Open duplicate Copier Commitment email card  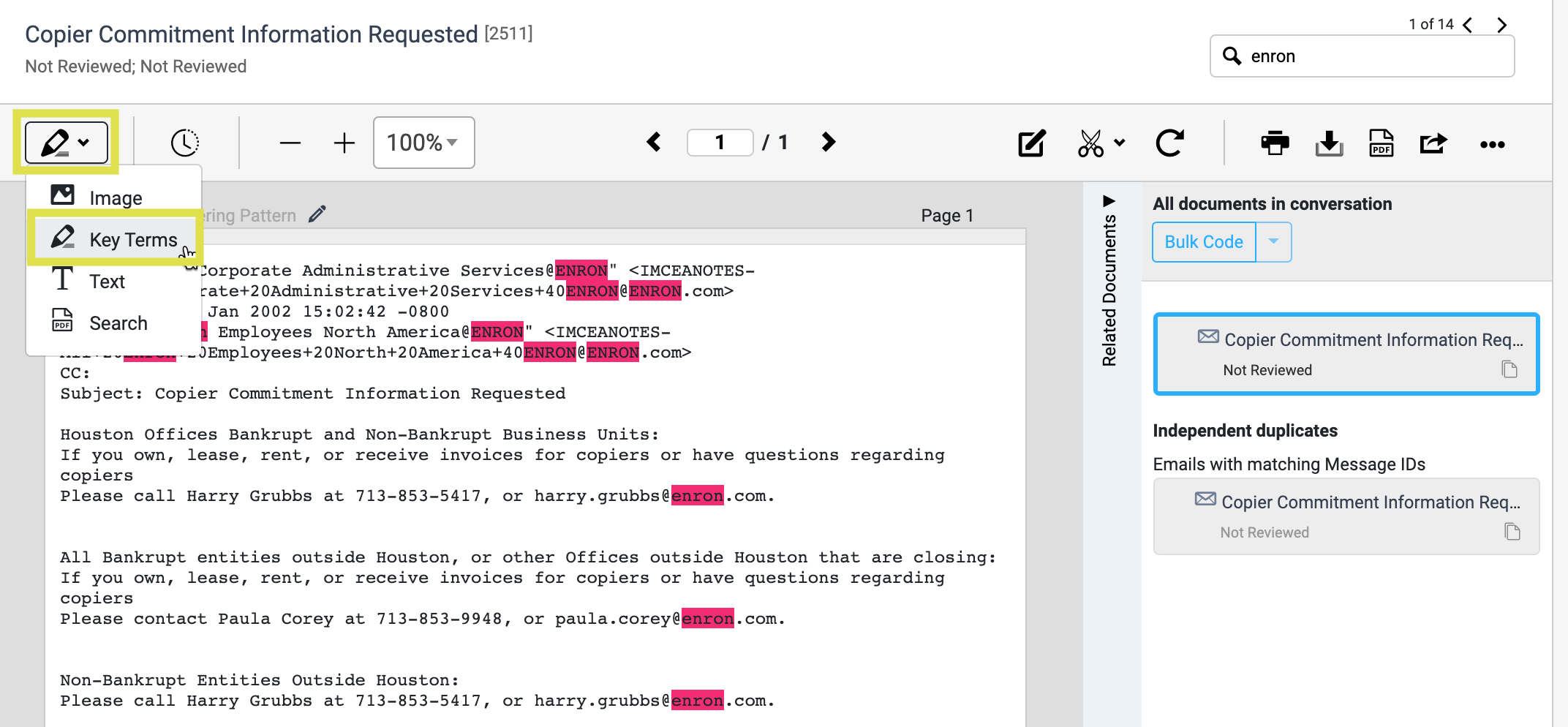coord(1346,516)
